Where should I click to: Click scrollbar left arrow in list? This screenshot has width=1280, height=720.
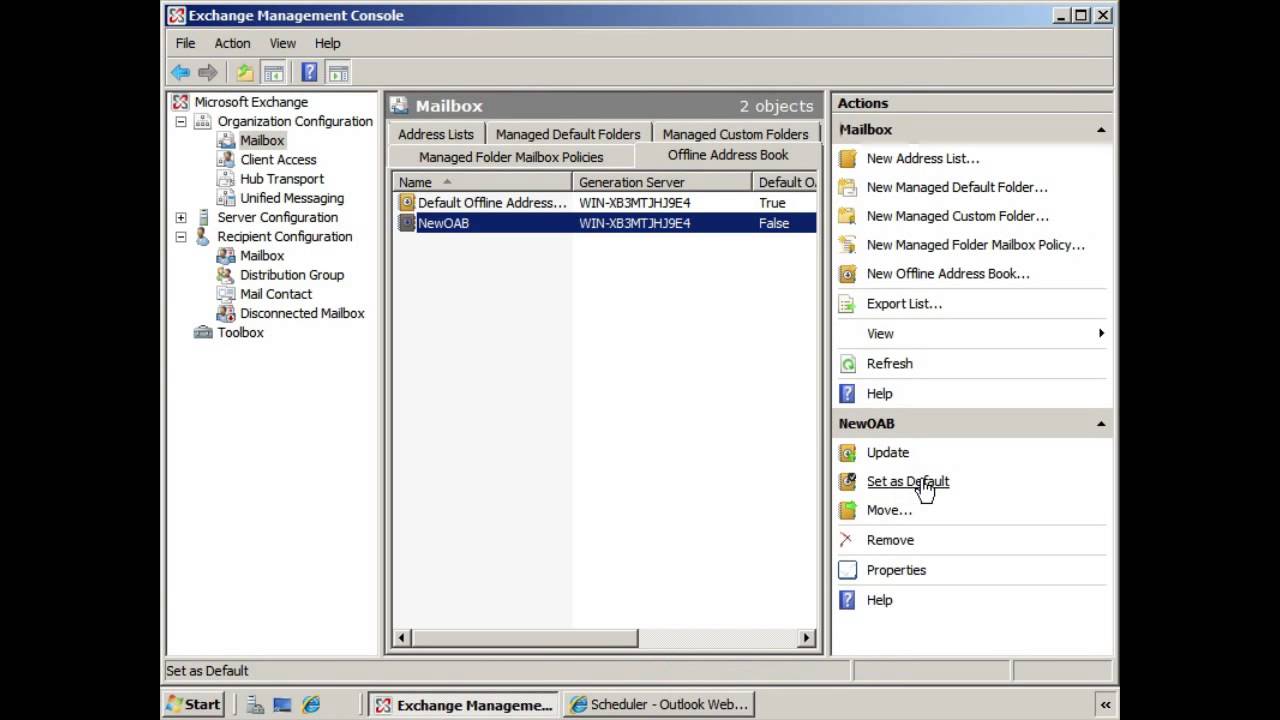[402, 638]
